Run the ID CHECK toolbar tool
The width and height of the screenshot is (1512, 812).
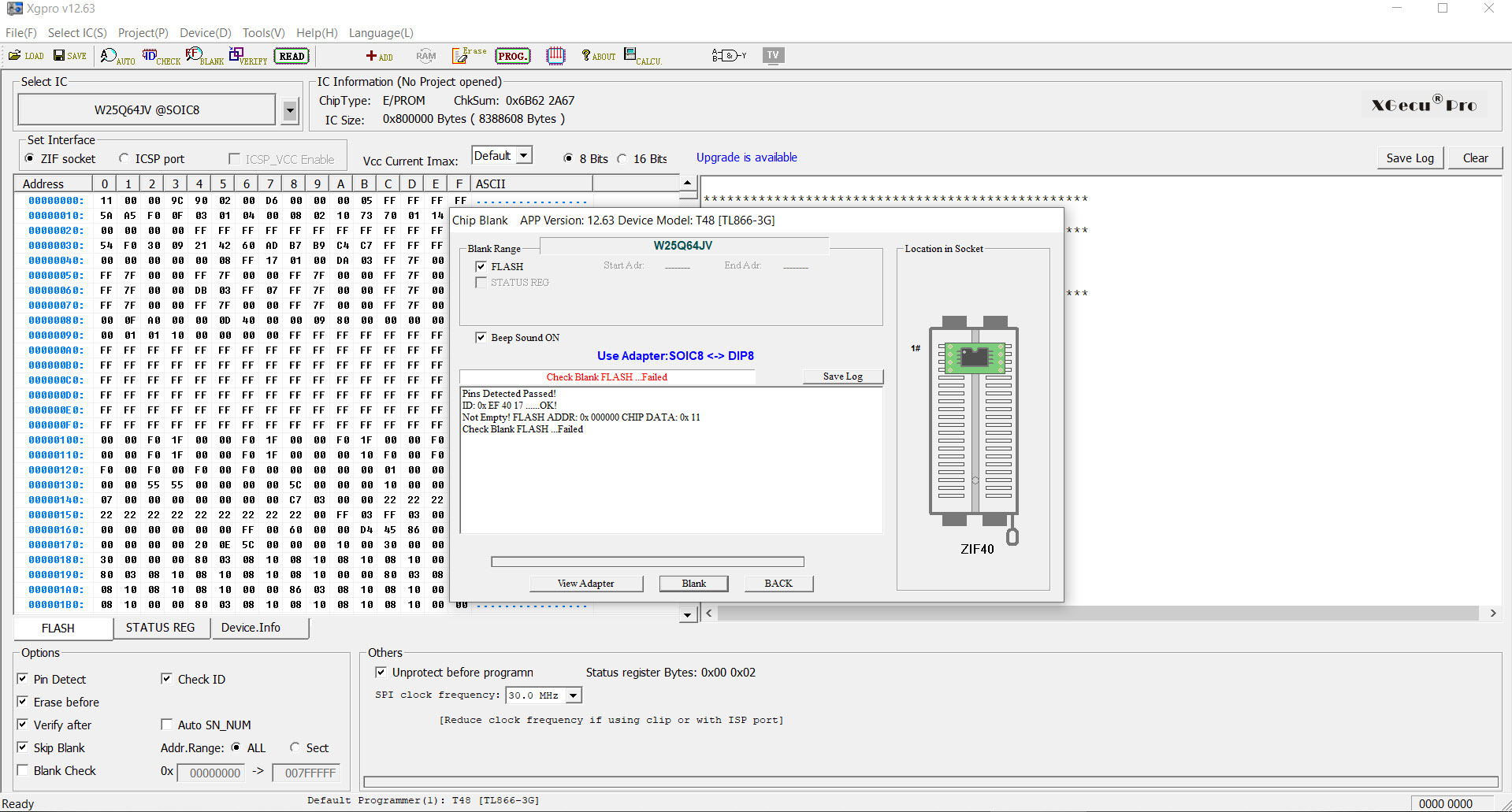tap(161, 56)
